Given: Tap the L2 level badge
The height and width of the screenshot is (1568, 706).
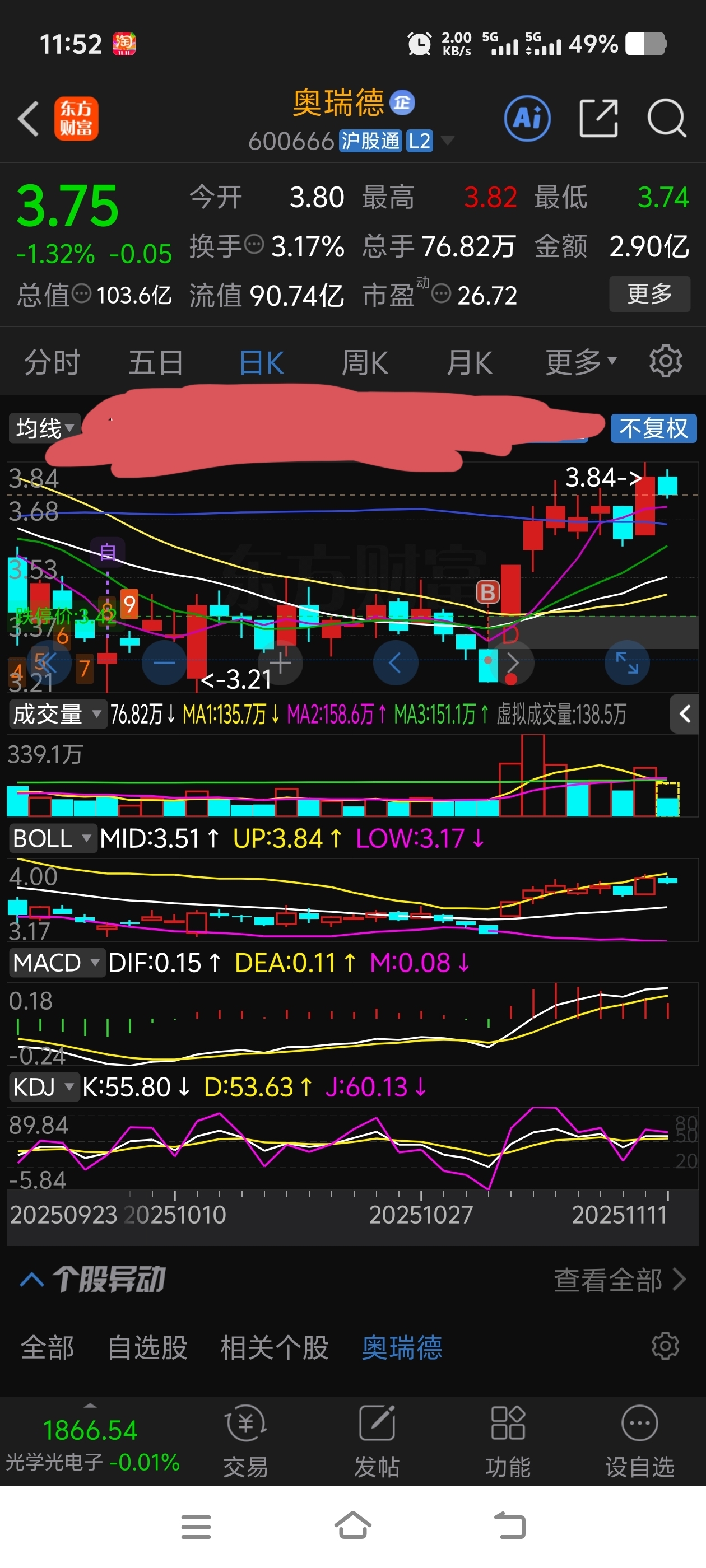Looking at the screenshot, I should (419, 141).
